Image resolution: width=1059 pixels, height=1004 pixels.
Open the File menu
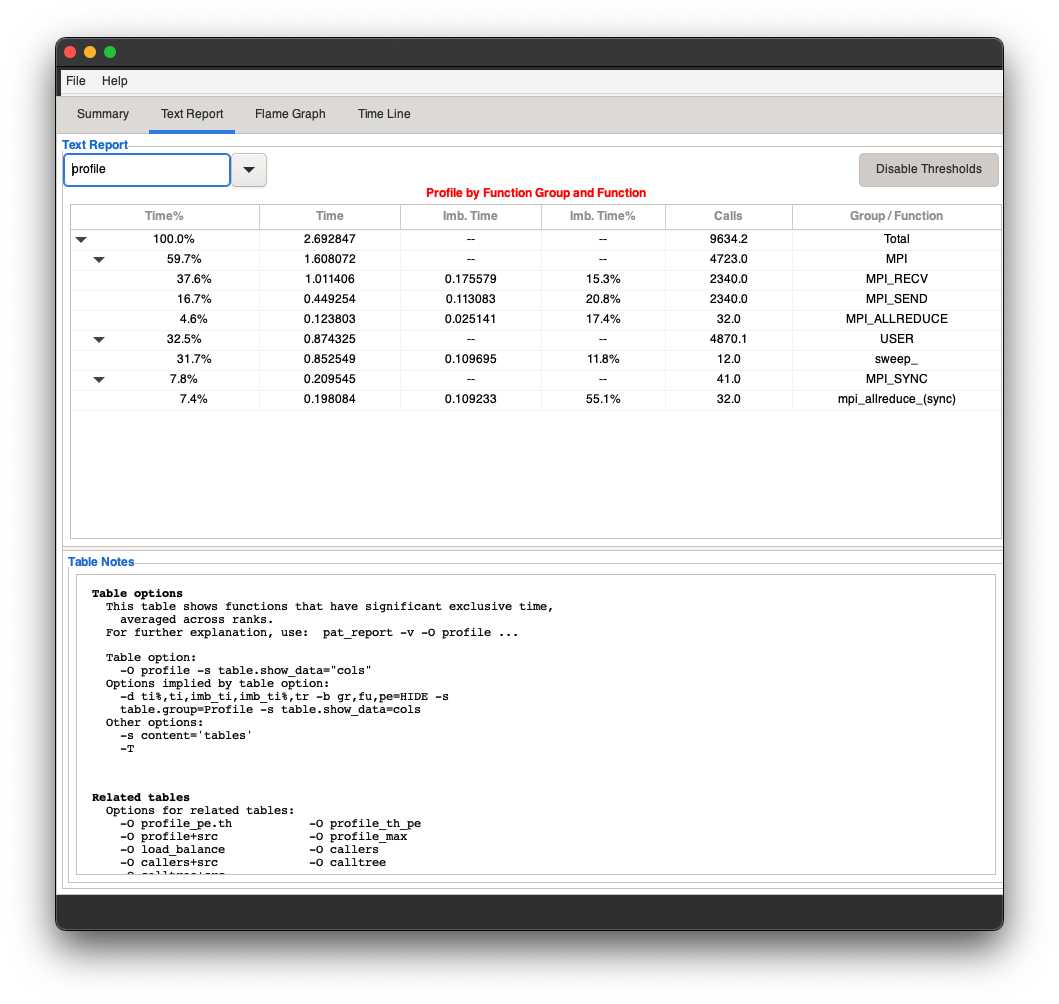(x=75, y=81)
